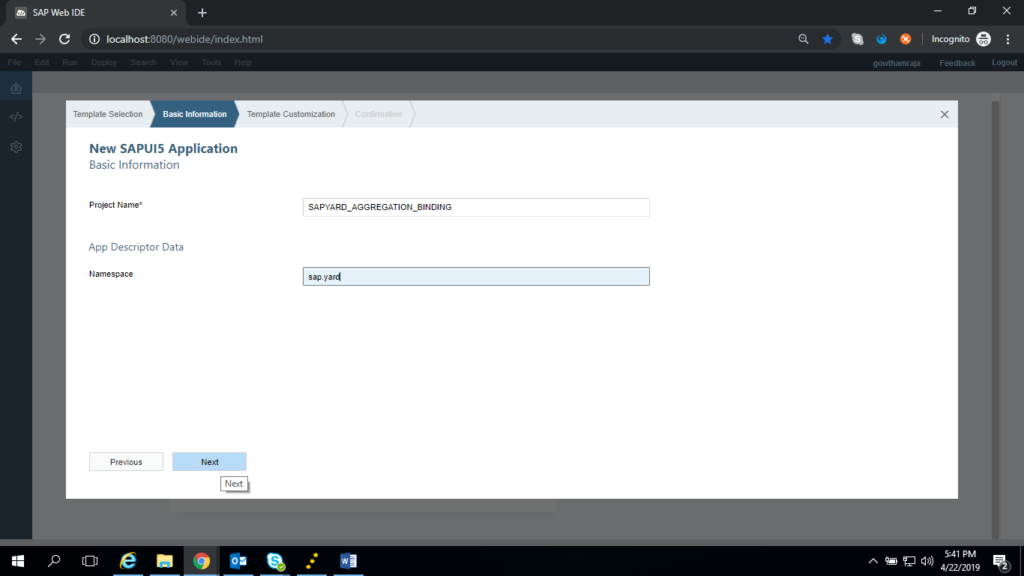Open the Home icon in left sidebar

16,88
